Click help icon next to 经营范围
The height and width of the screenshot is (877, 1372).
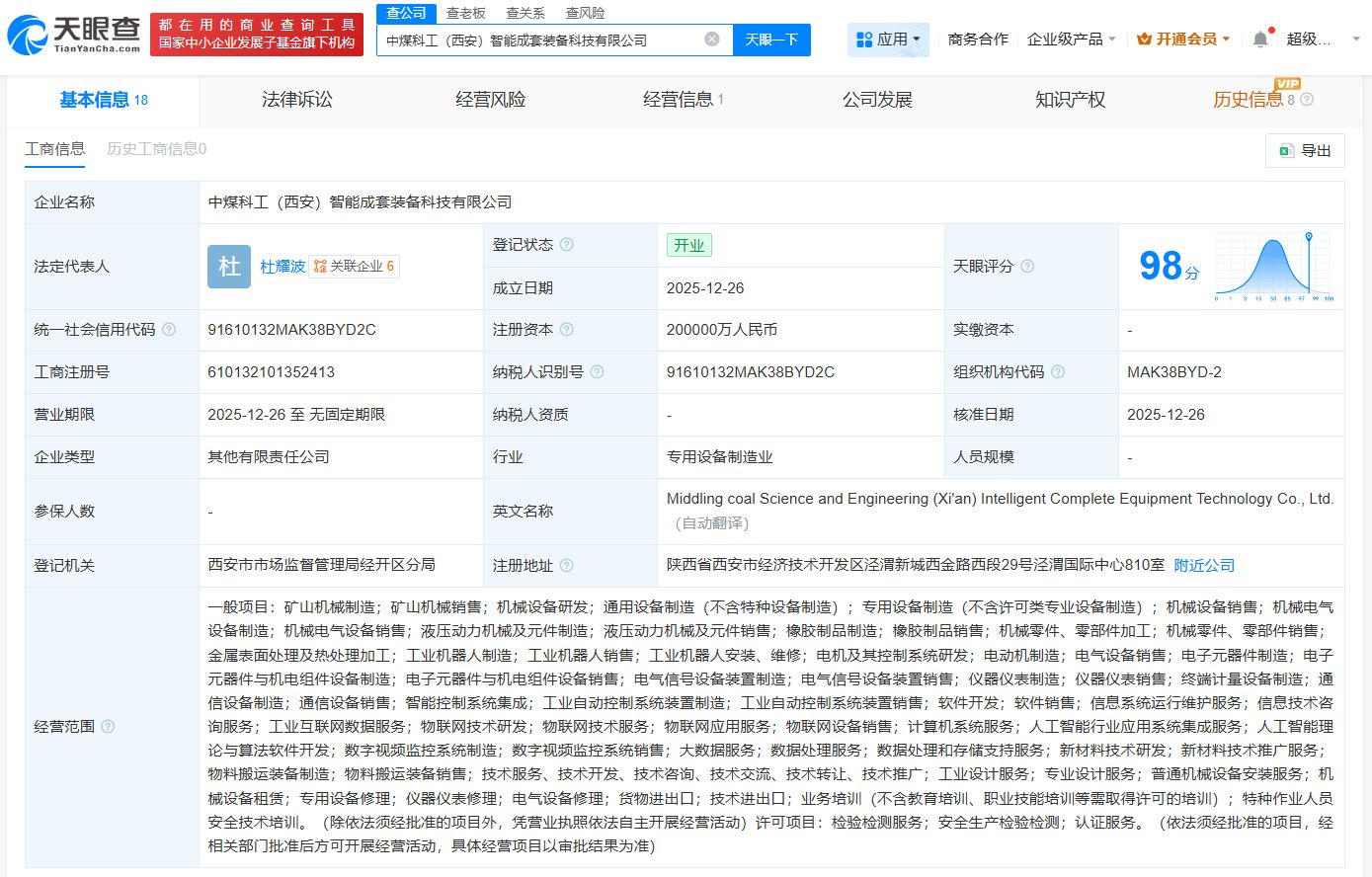click(108, 727)
